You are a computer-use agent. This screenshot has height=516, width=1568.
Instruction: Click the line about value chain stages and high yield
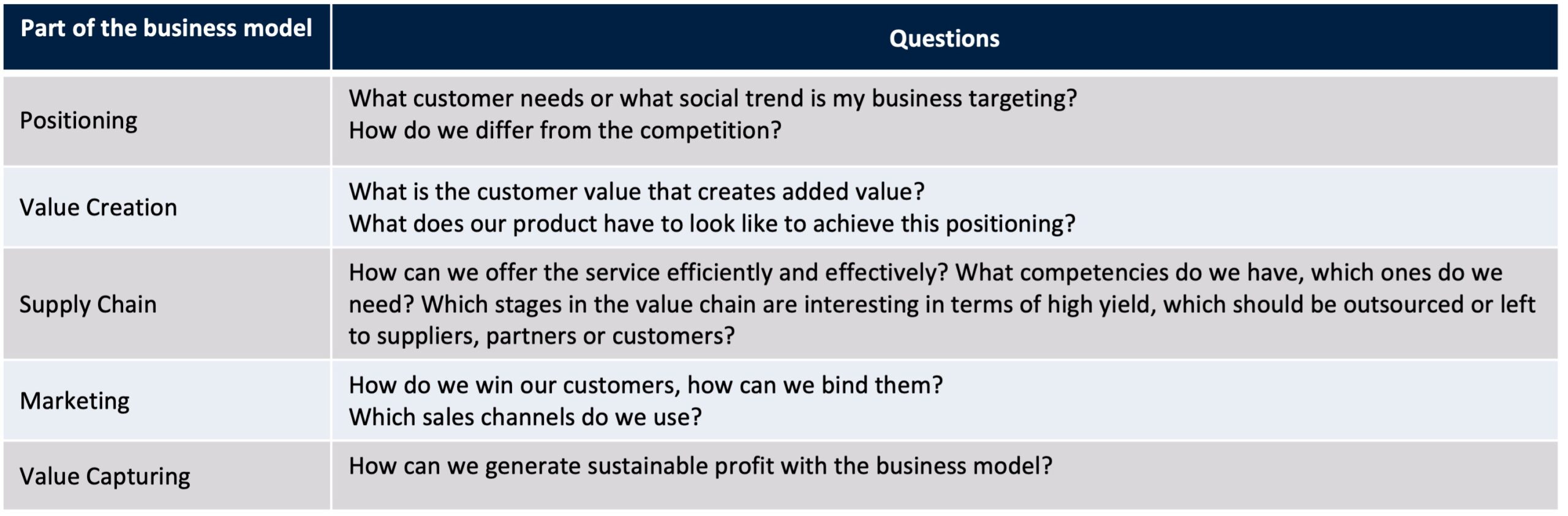[x=942, y=304]
